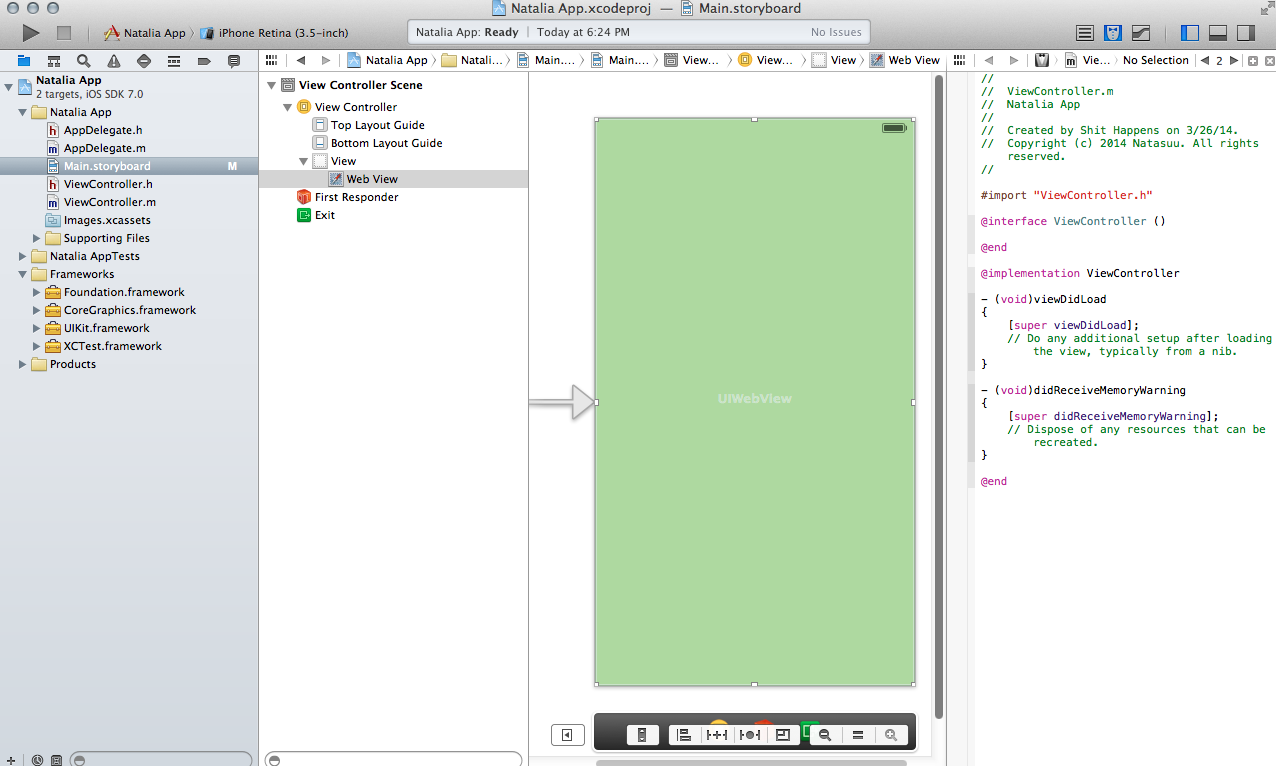
Task: Open the search navigator magnifier icon
Action: (x=84, y=61)
